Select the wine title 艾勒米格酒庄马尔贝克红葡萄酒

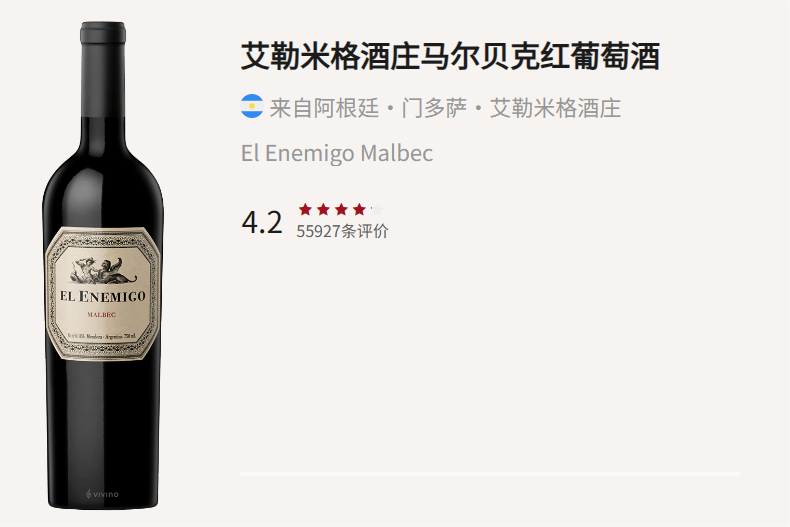click(450, 56)
